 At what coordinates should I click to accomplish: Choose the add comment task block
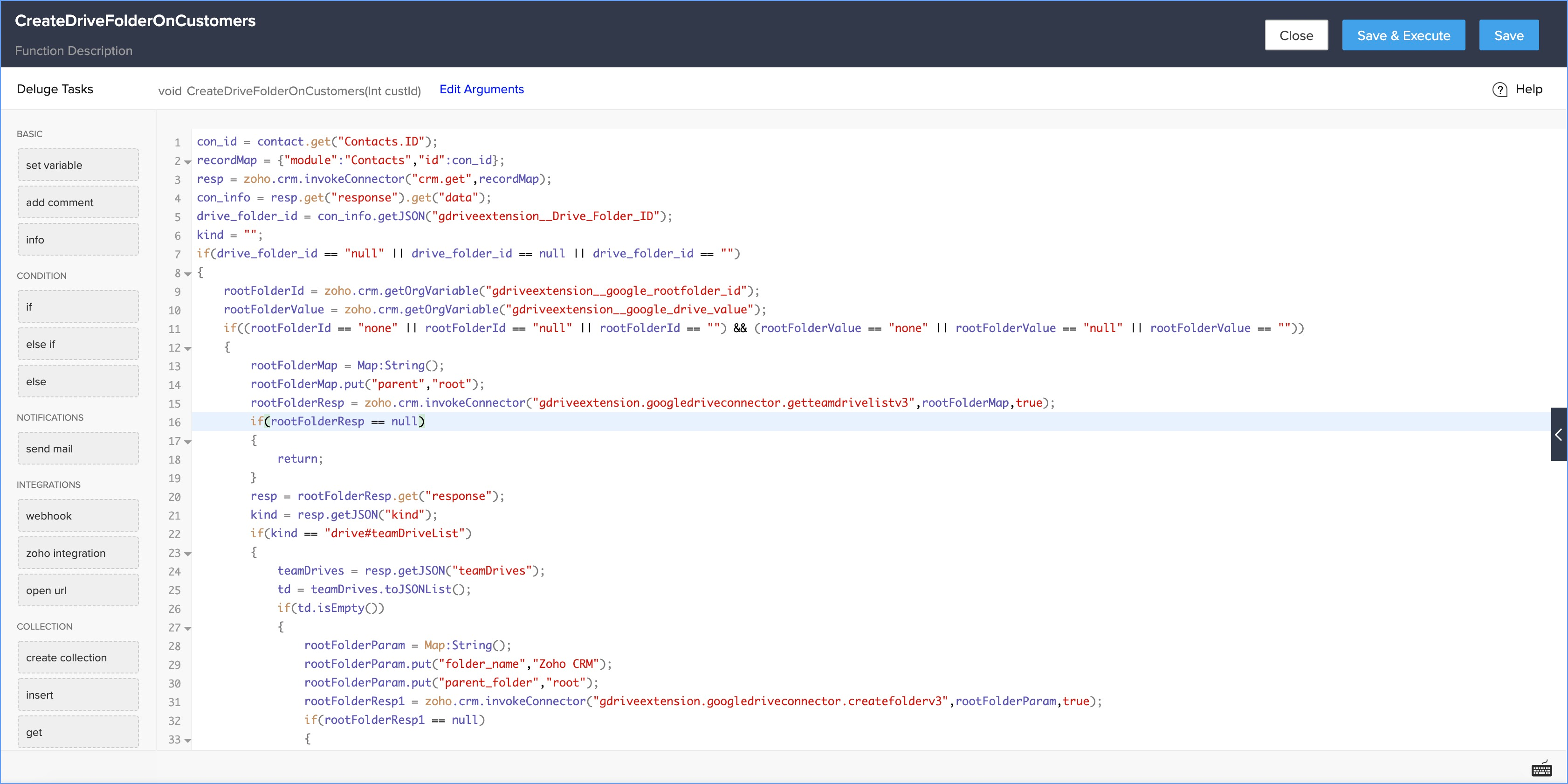click(78, 202)
